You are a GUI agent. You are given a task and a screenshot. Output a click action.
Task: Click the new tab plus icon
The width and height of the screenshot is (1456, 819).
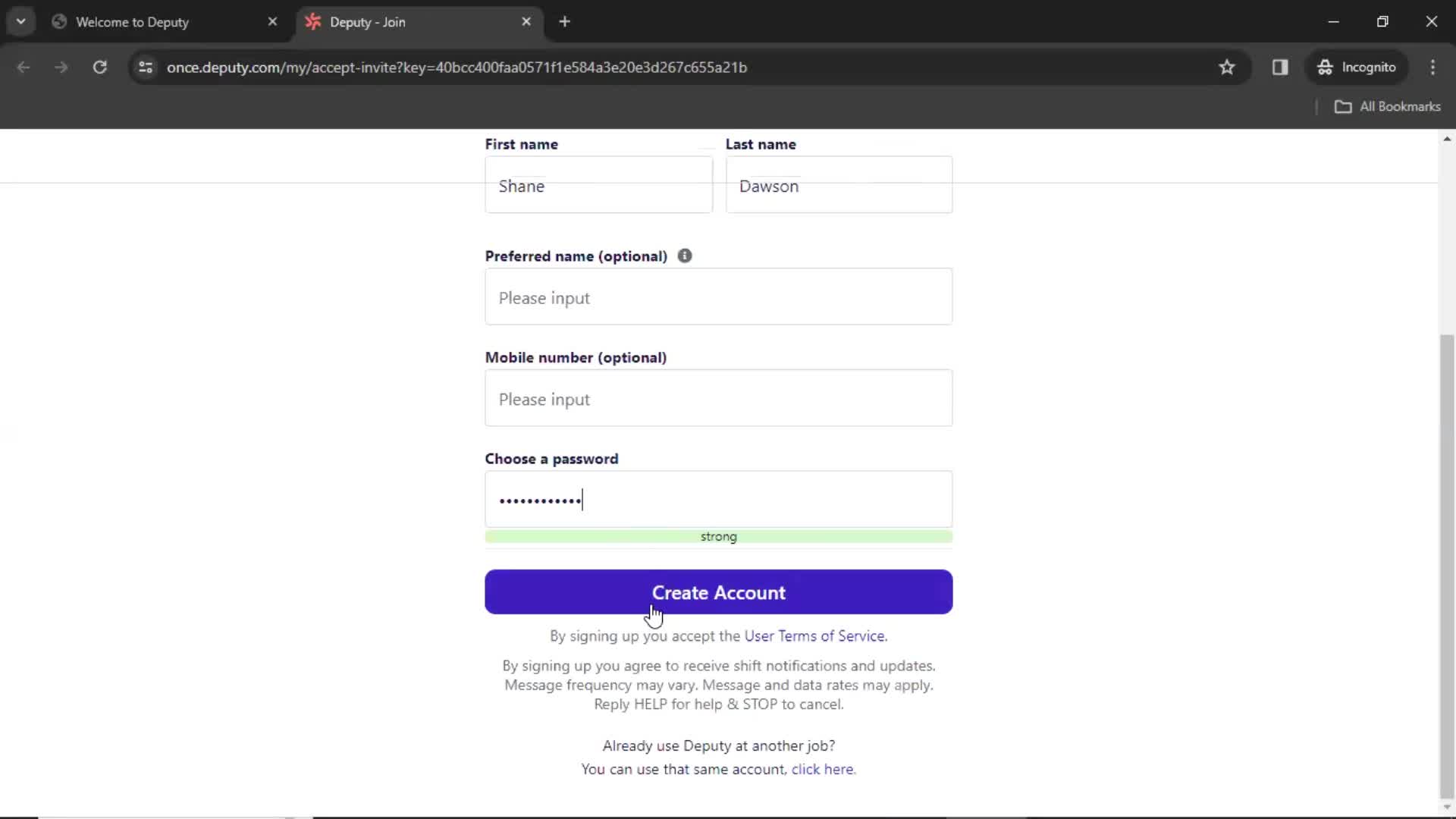point(565,22)
